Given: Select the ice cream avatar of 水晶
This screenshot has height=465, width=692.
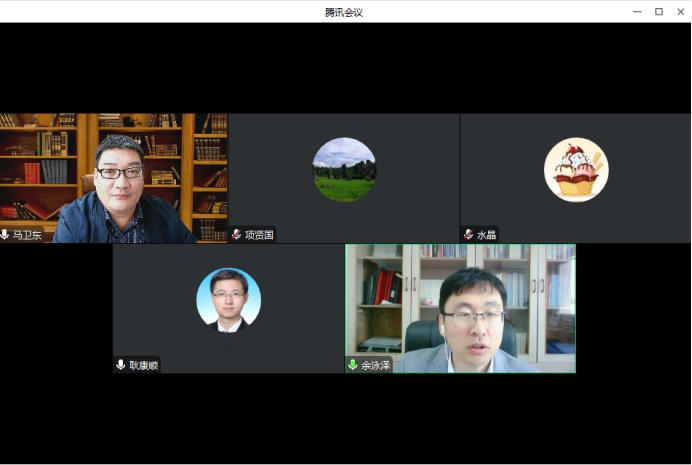Looking at the screenshot, I should 576,170.
